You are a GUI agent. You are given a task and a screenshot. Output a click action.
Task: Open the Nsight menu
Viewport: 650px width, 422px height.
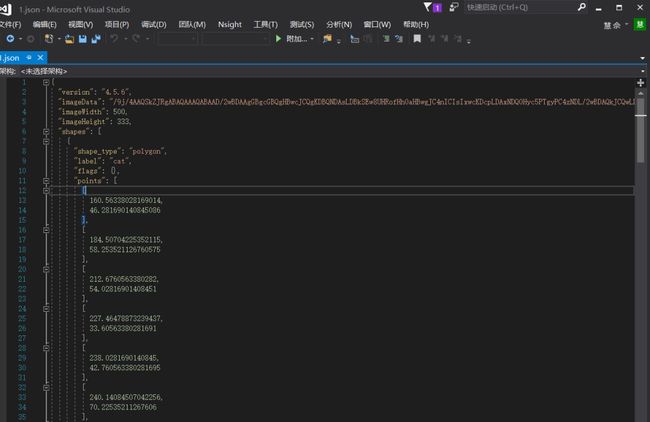(x=230, y=24)
